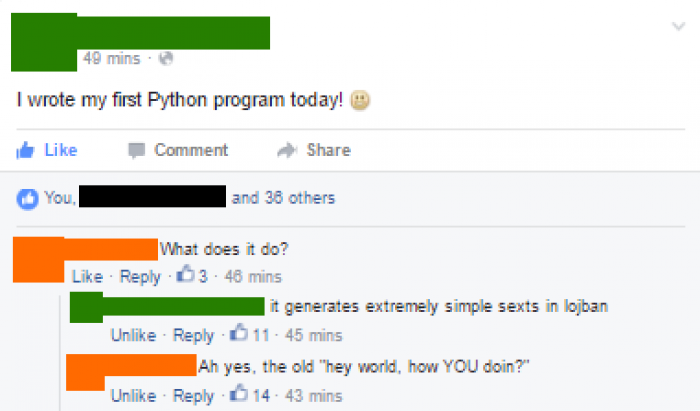Click the globe public-privacy icon beside 49 mins
The image size is (700, 411).
(166, 58)
